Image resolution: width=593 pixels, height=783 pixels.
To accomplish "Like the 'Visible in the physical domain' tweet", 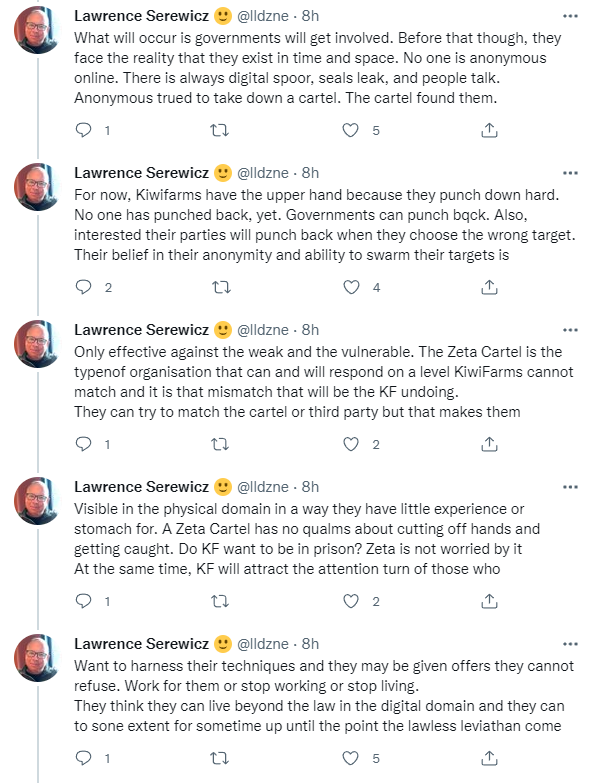I will pyautogui.click(x=351, y=601).
